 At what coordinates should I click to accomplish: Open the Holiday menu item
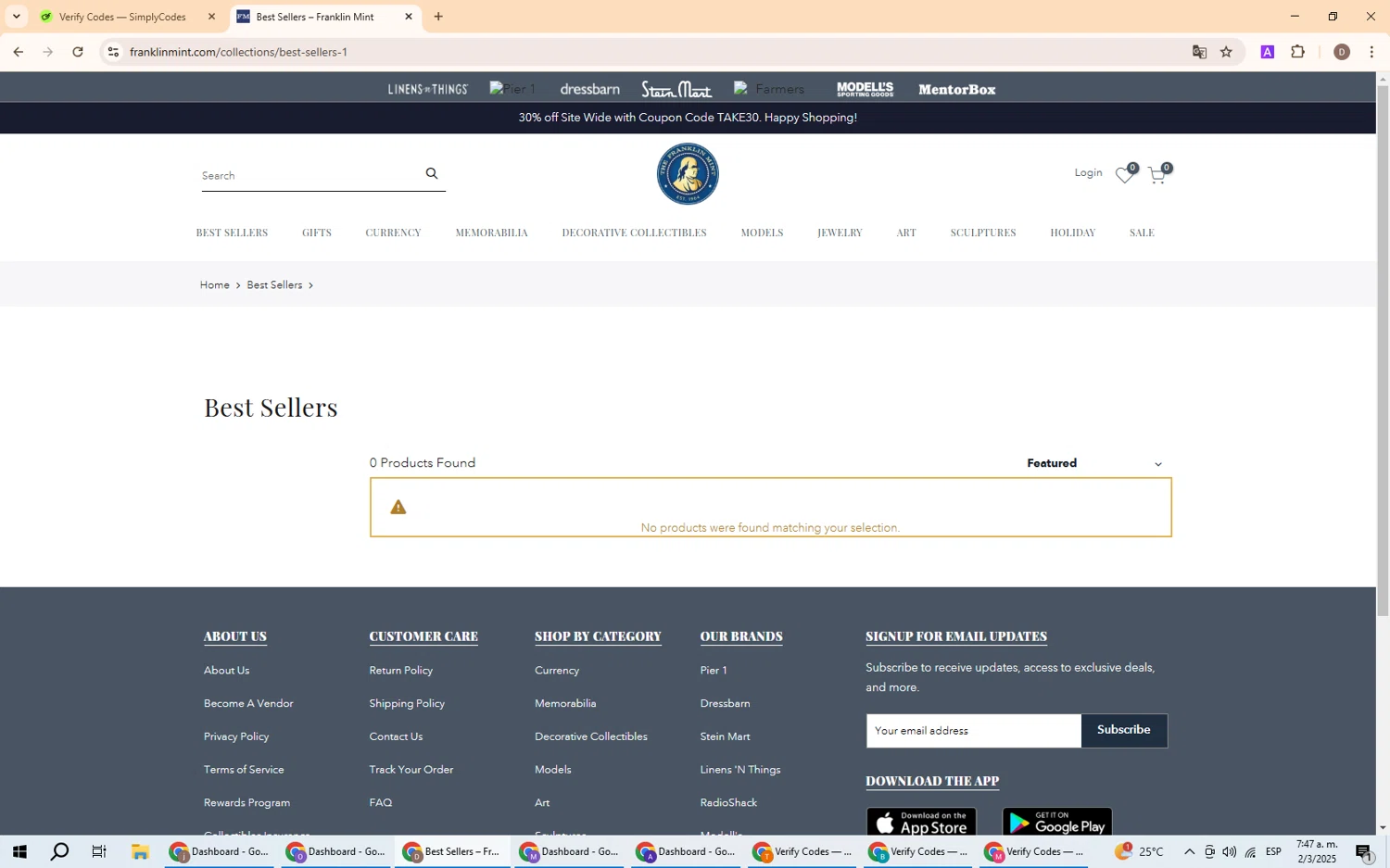click(1073, 233)
